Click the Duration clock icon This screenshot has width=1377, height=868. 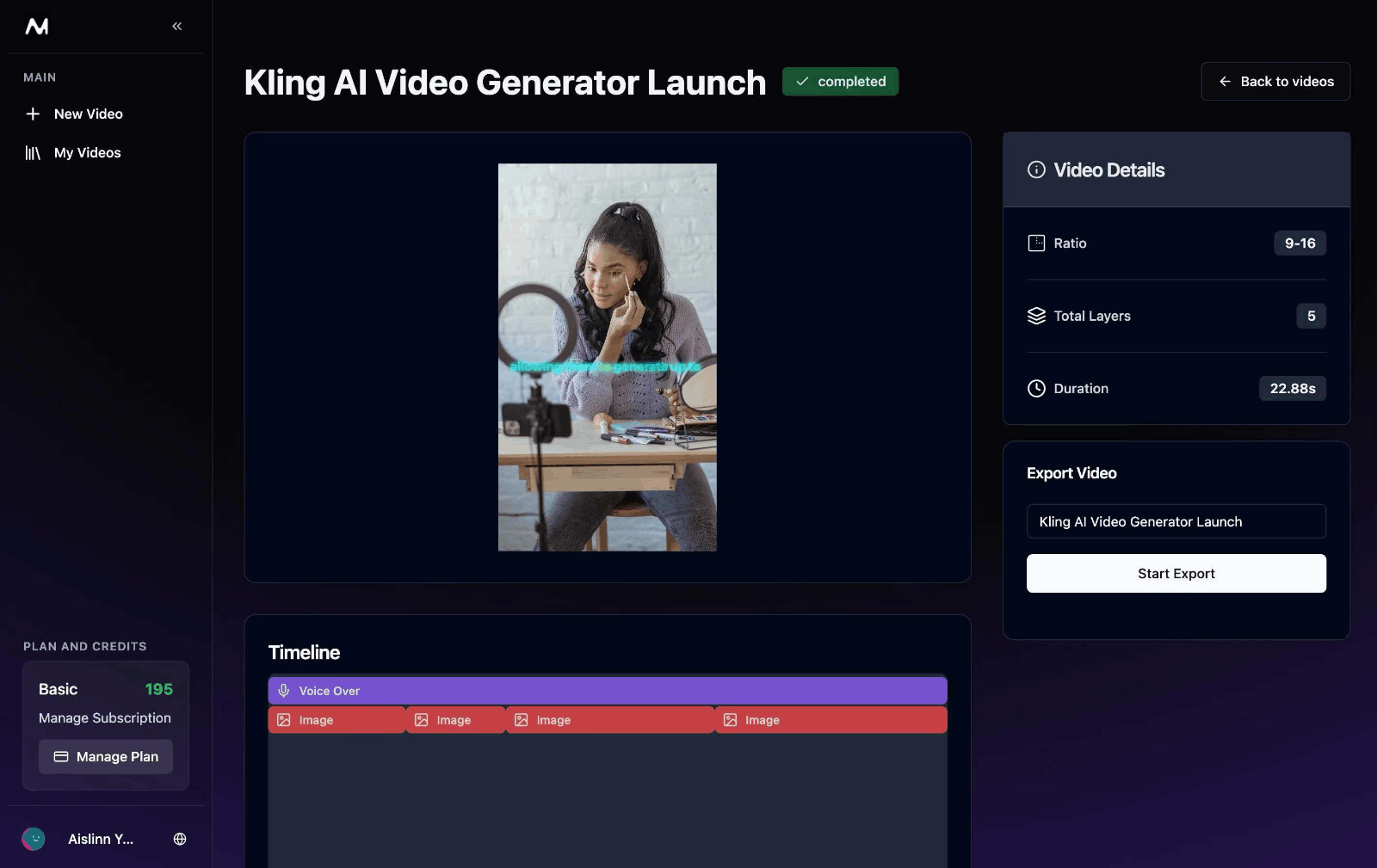click(1036, 389)
